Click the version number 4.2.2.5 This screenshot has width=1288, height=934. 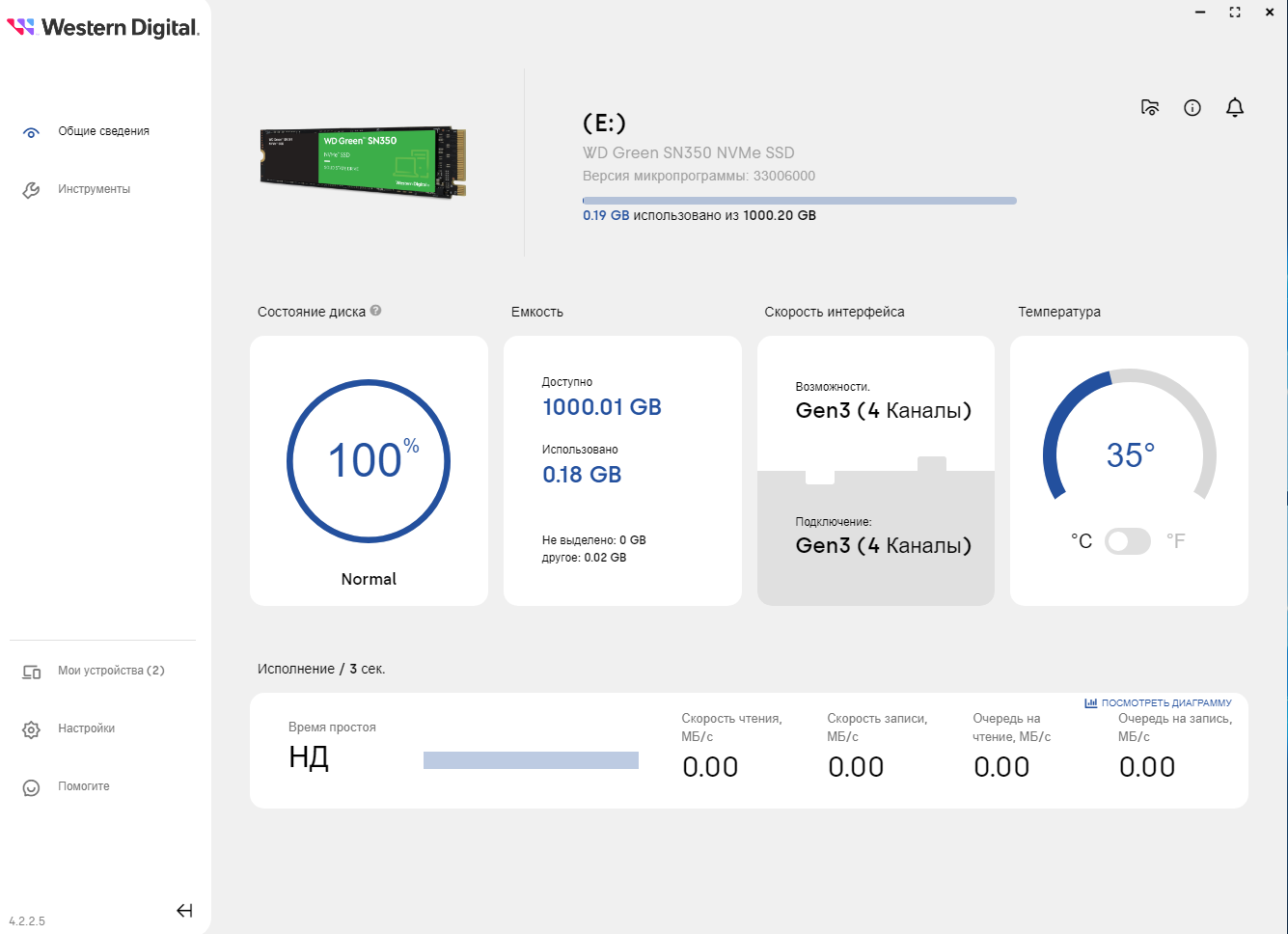pyautogui.click(x=27, y=921)
